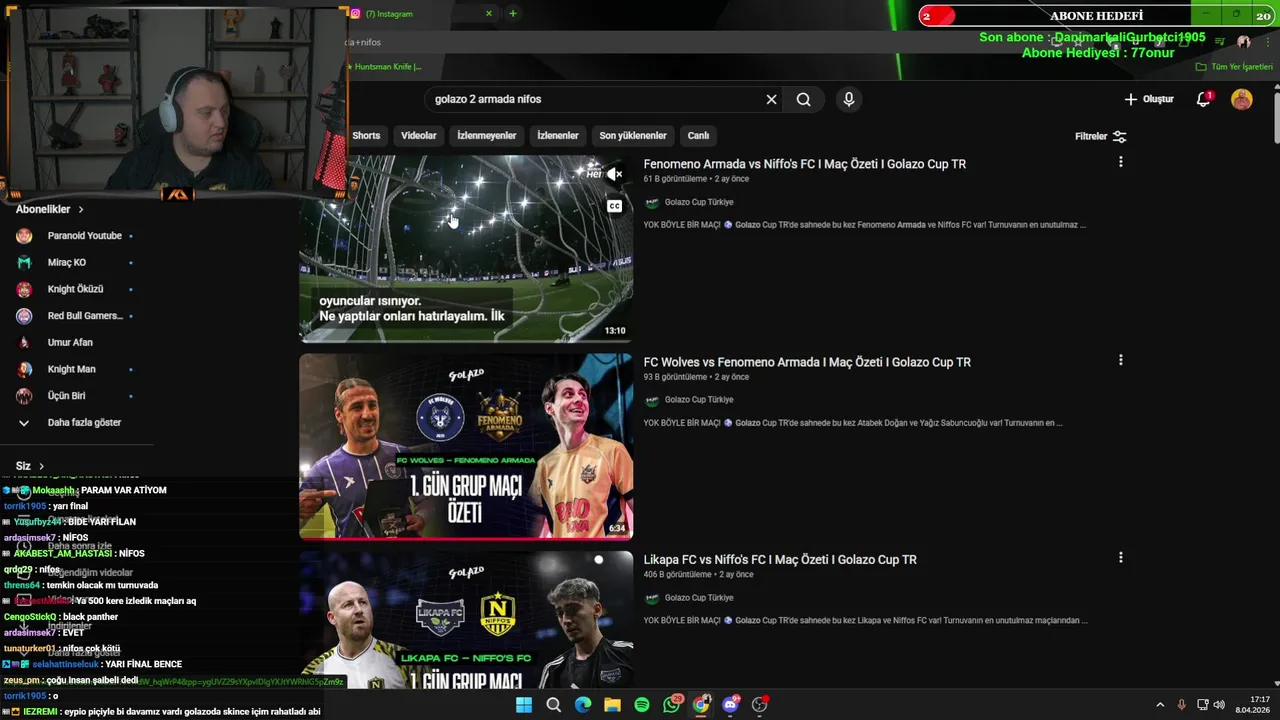Click the channel avatar beside the Likapa FC video's Golazo Cup Türkiye
Screen dimensions: 1280x720
click(652, 598)
